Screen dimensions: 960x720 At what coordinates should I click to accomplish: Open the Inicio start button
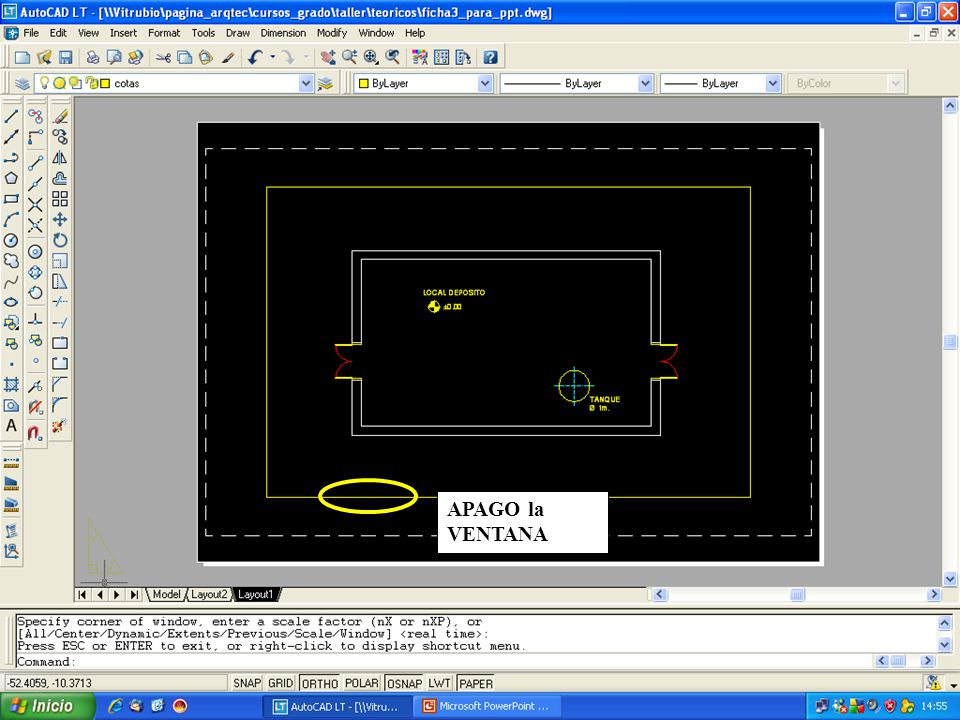click(47, 706)
